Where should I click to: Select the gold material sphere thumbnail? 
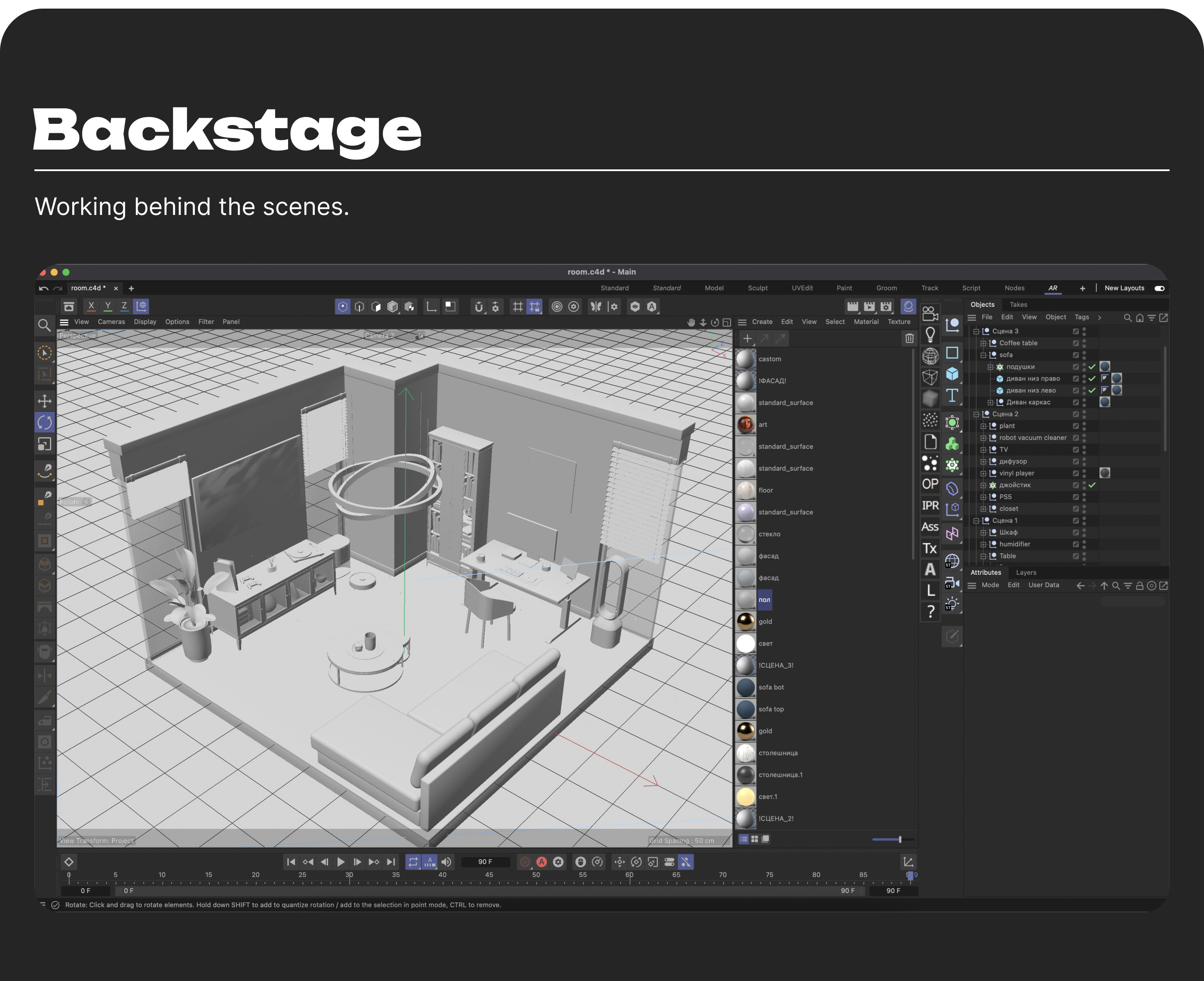(x=746, y=622)
